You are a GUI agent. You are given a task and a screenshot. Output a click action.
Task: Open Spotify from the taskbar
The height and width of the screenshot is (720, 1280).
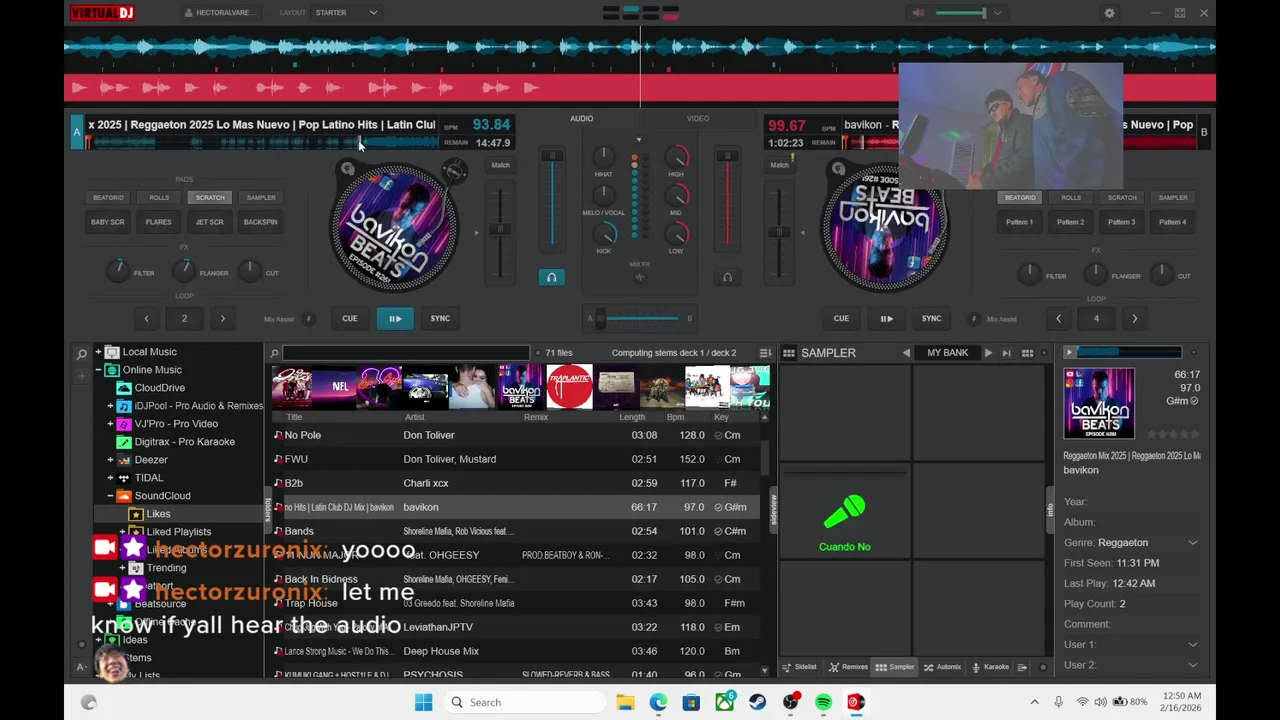[823, 702]
